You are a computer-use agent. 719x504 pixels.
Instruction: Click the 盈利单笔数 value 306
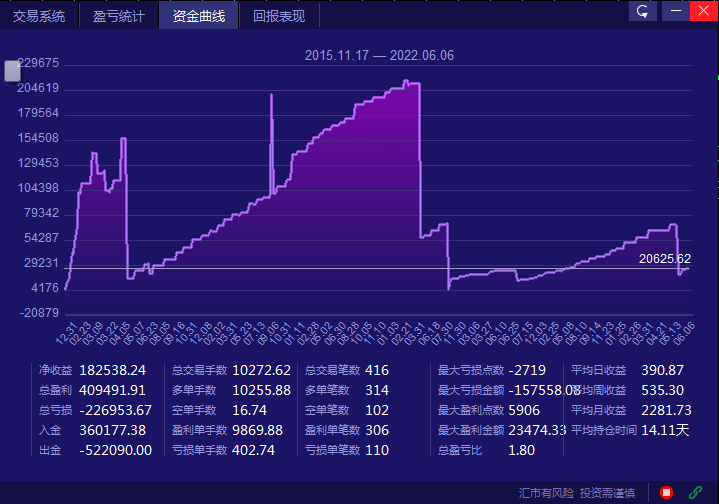point(377,430)
